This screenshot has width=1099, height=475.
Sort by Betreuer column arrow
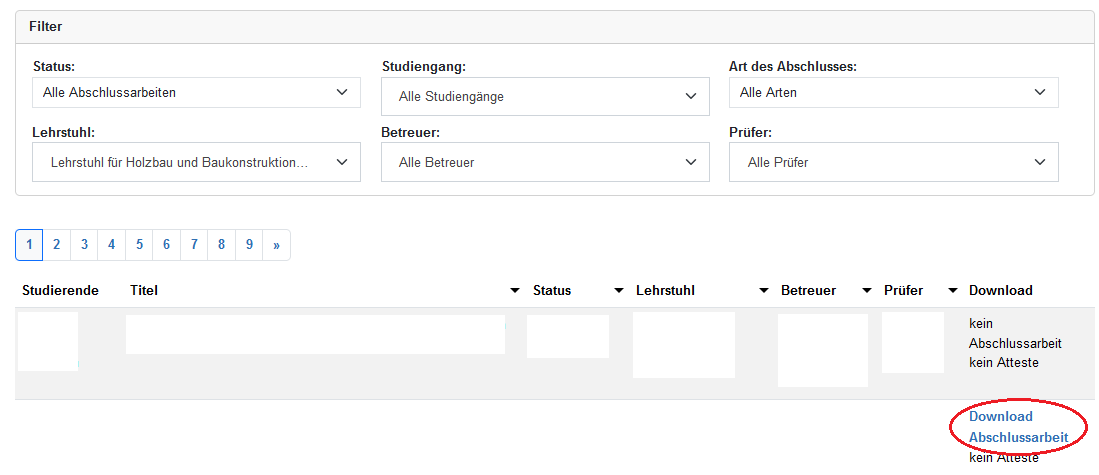(867, 291)
